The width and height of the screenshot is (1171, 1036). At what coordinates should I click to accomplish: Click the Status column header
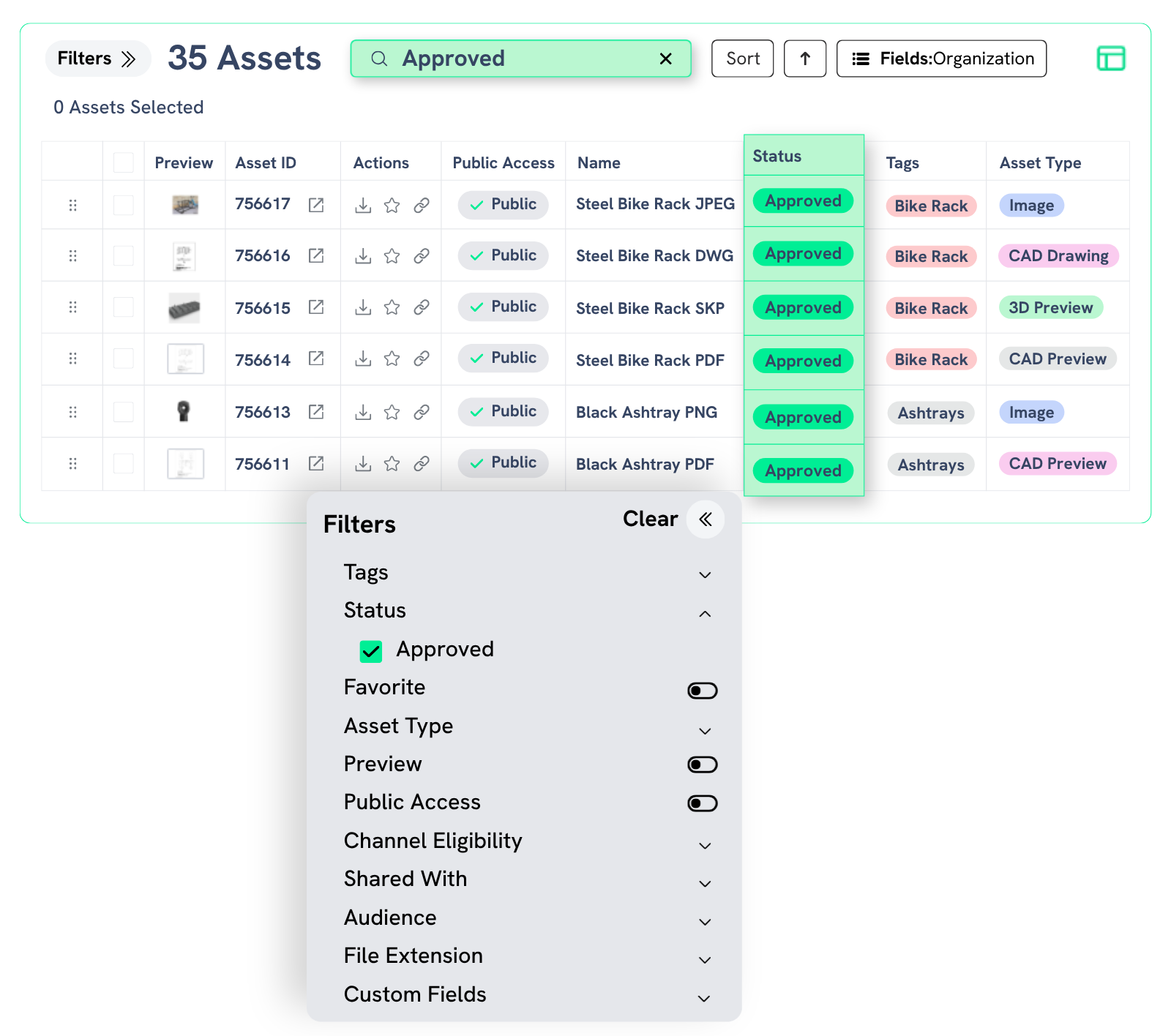(804, 156)
